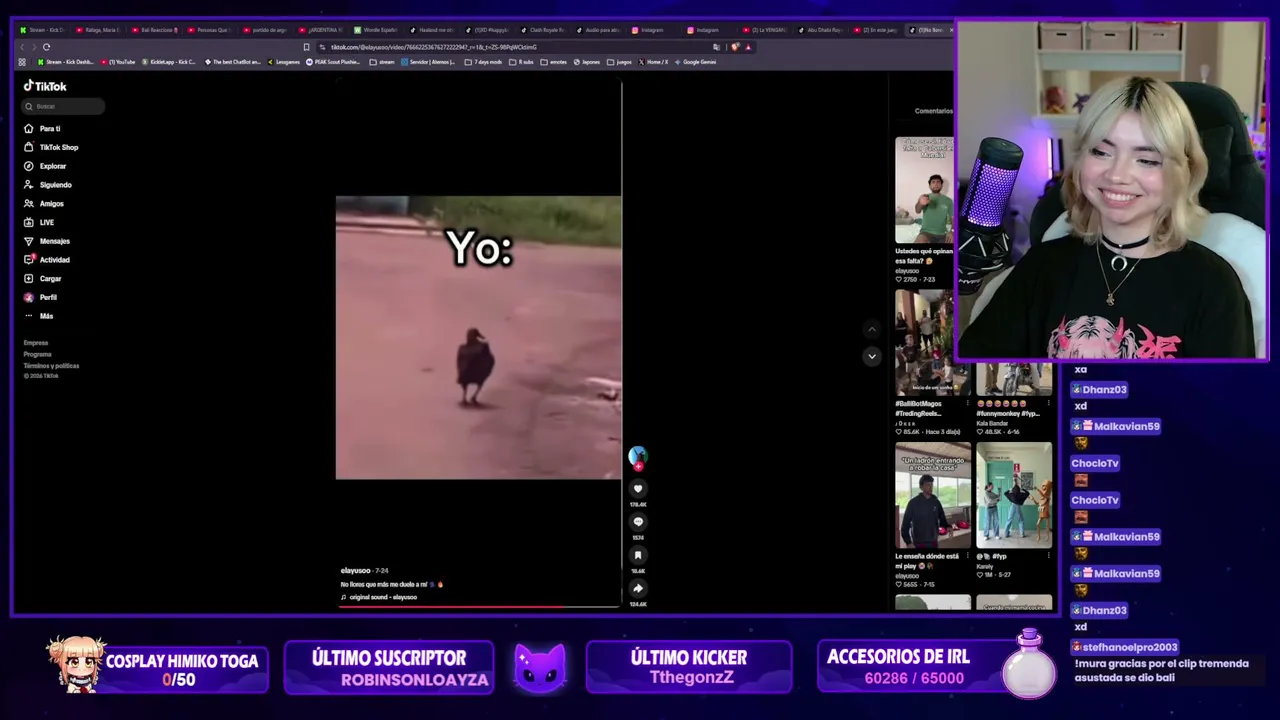Viewport: 1280px width, 720px height.
Task: Open Términos y políticas footer link
Action: point(51,366)
